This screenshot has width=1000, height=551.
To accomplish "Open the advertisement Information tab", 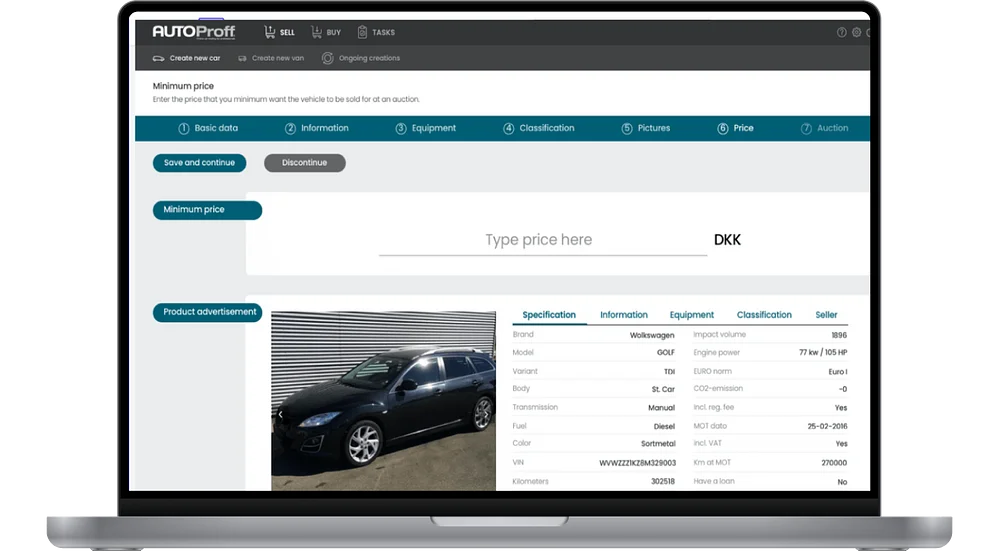I will point(624,315).
